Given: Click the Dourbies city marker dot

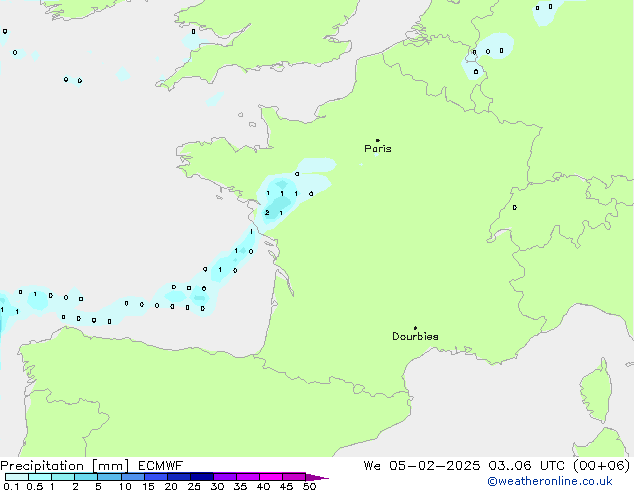Looking at the screenshot, I should [x=415, y=328].
